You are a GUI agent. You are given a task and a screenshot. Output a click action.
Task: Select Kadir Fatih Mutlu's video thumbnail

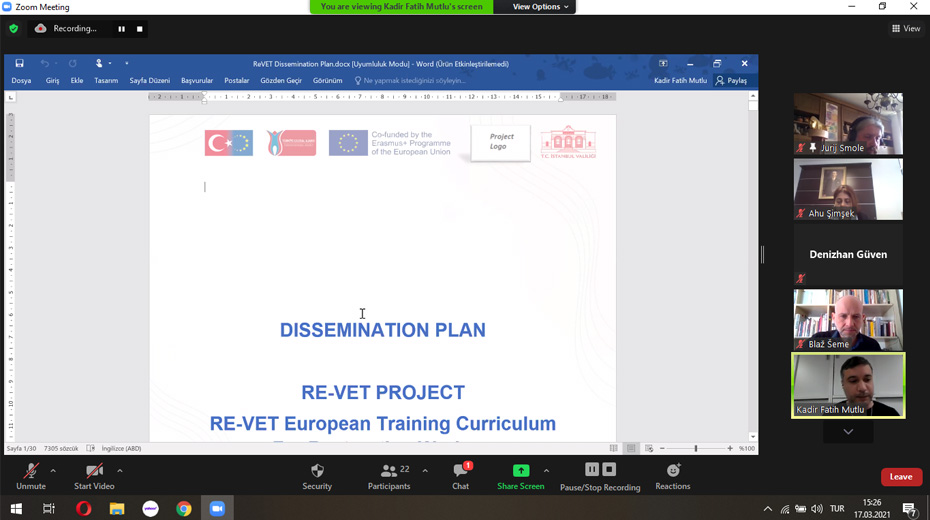848,385
